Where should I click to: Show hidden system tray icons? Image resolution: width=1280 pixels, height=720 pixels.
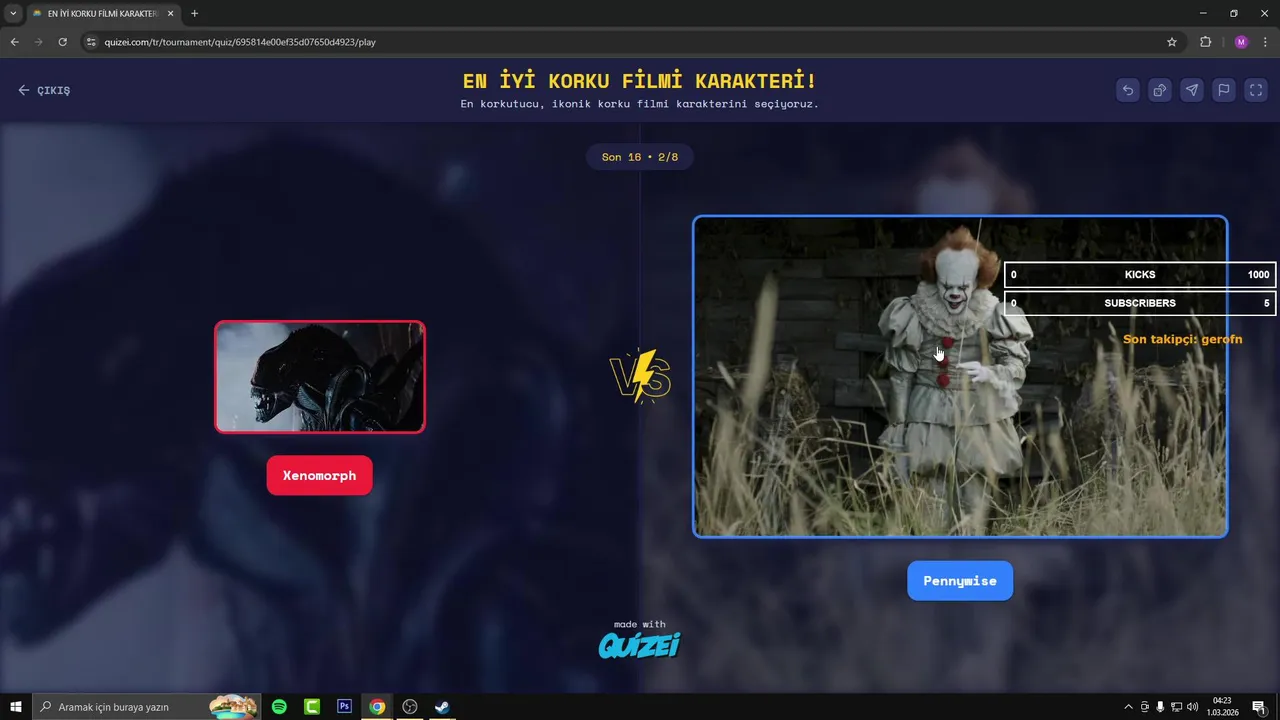coord(1129,707)
